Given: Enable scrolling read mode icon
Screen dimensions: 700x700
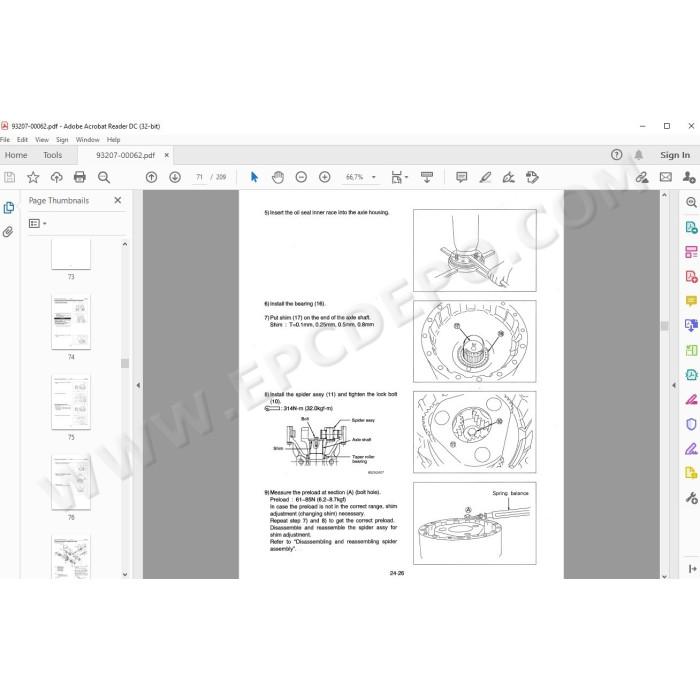Looking at the screenshot, I should click(427, 177).
